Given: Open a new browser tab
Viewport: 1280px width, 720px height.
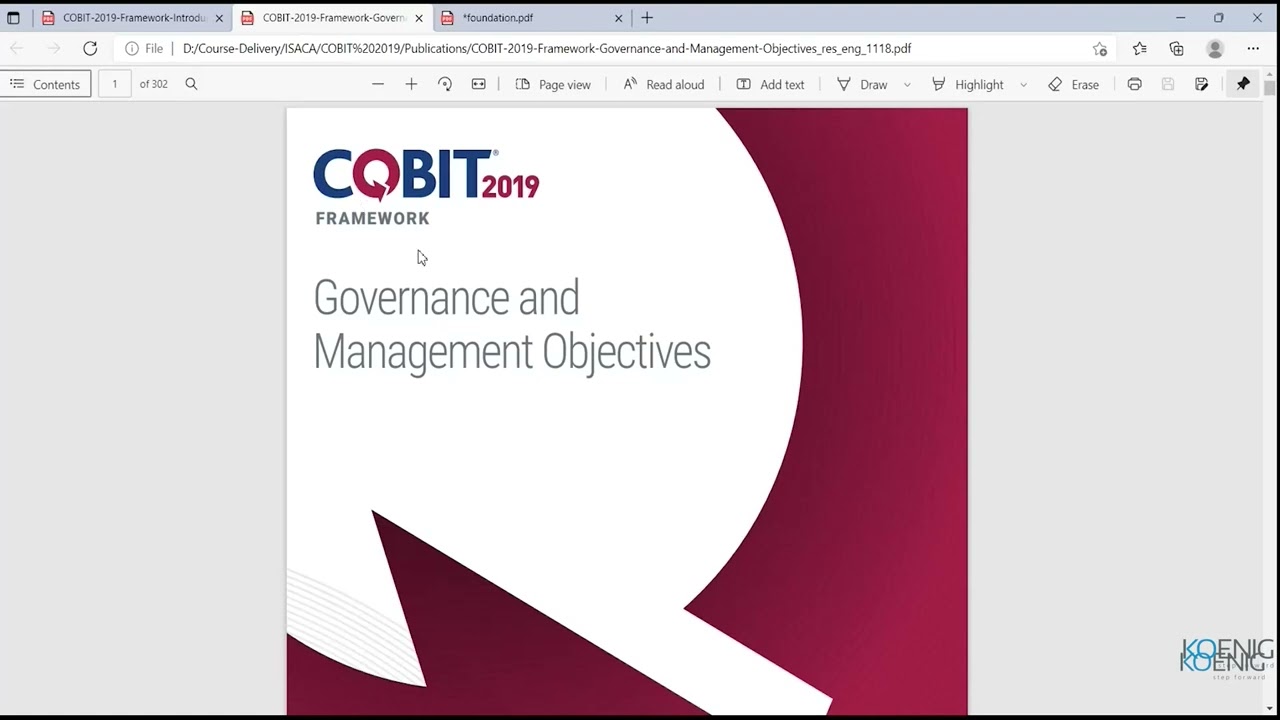Looking at the screenshot, I should click(647, 18).
